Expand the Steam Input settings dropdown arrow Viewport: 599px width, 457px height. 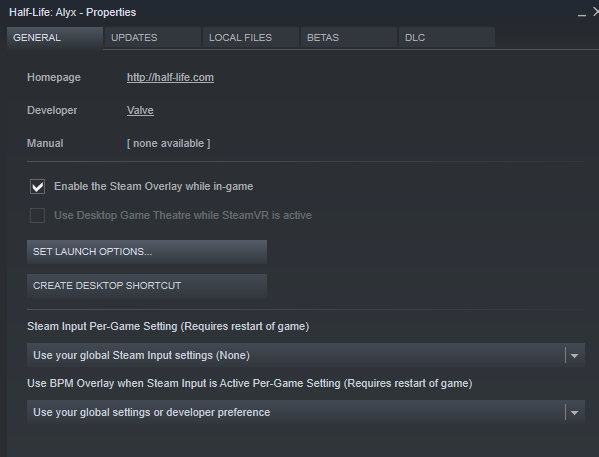click(574, 355)
